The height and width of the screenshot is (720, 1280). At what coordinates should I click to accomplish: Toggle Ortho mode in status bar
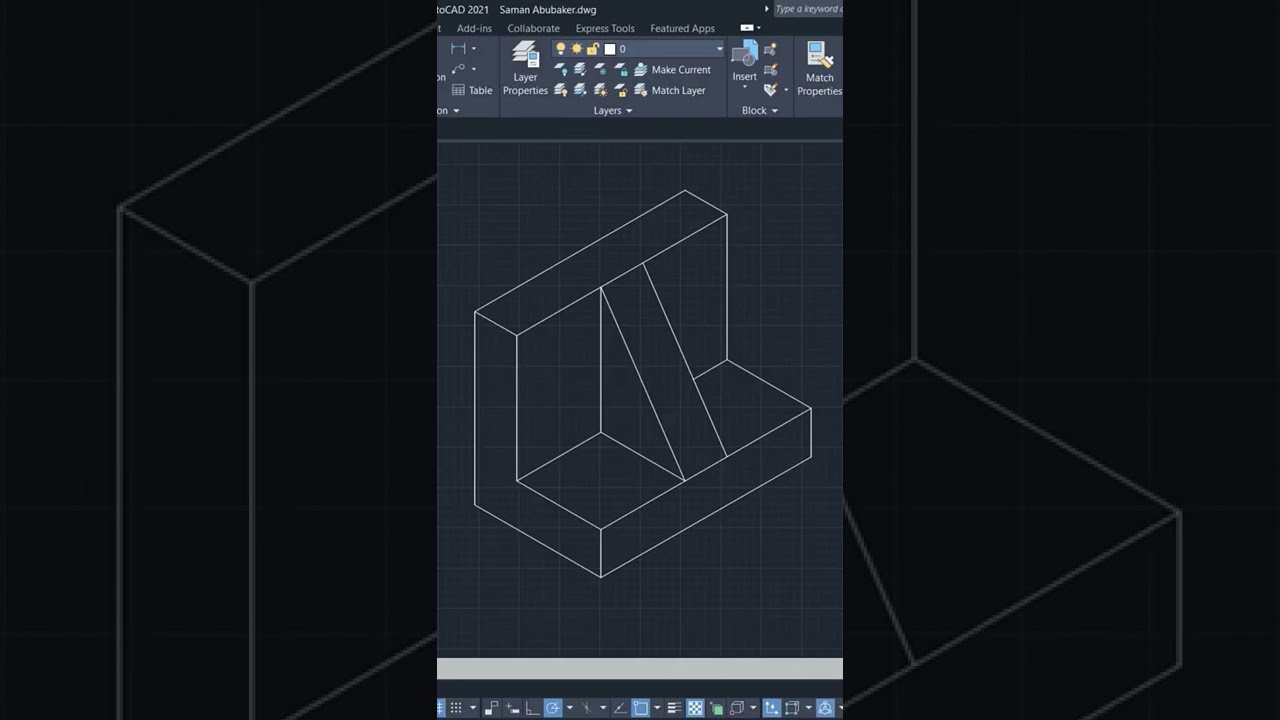point(532,708)
